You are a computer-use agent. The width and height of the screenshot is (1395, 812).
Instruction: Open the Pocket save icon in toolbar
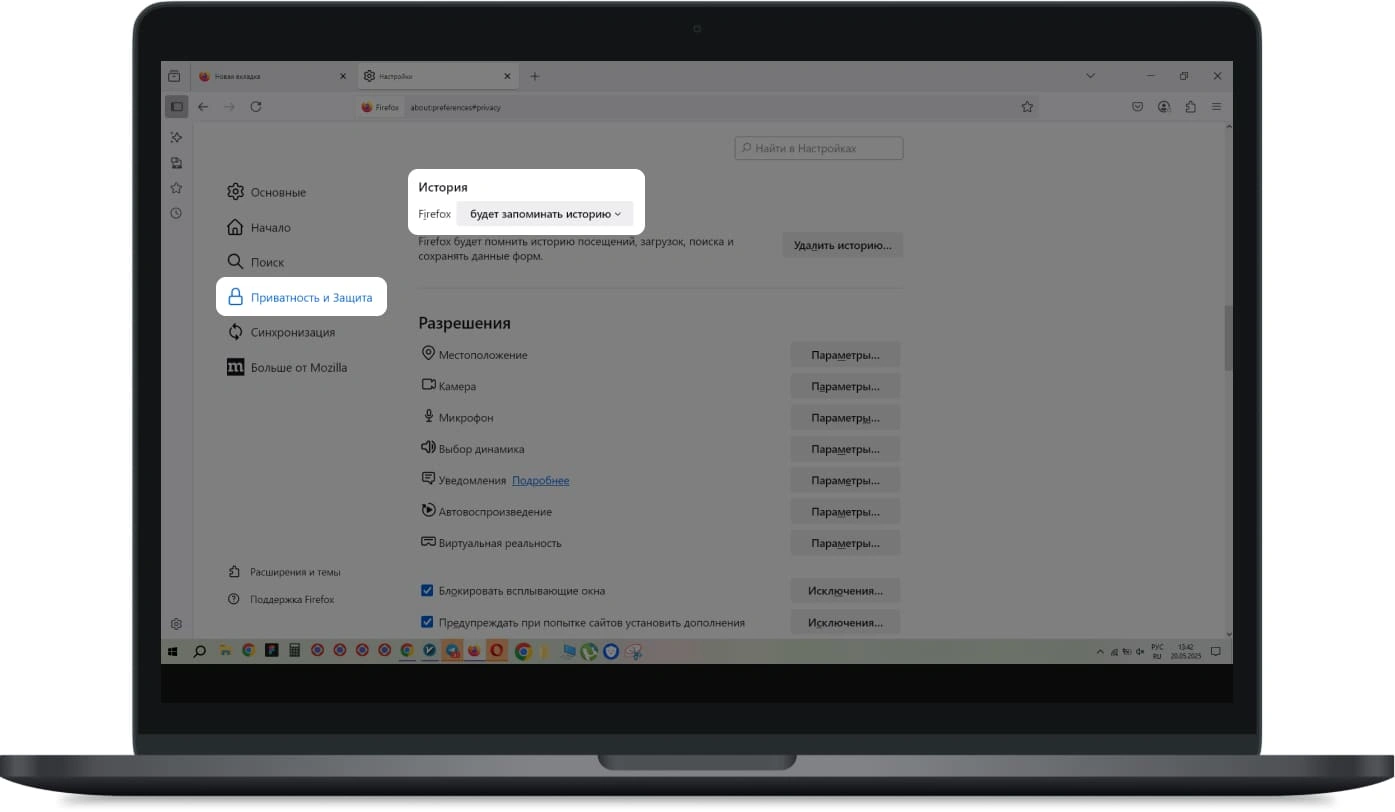coord(1138,106)
